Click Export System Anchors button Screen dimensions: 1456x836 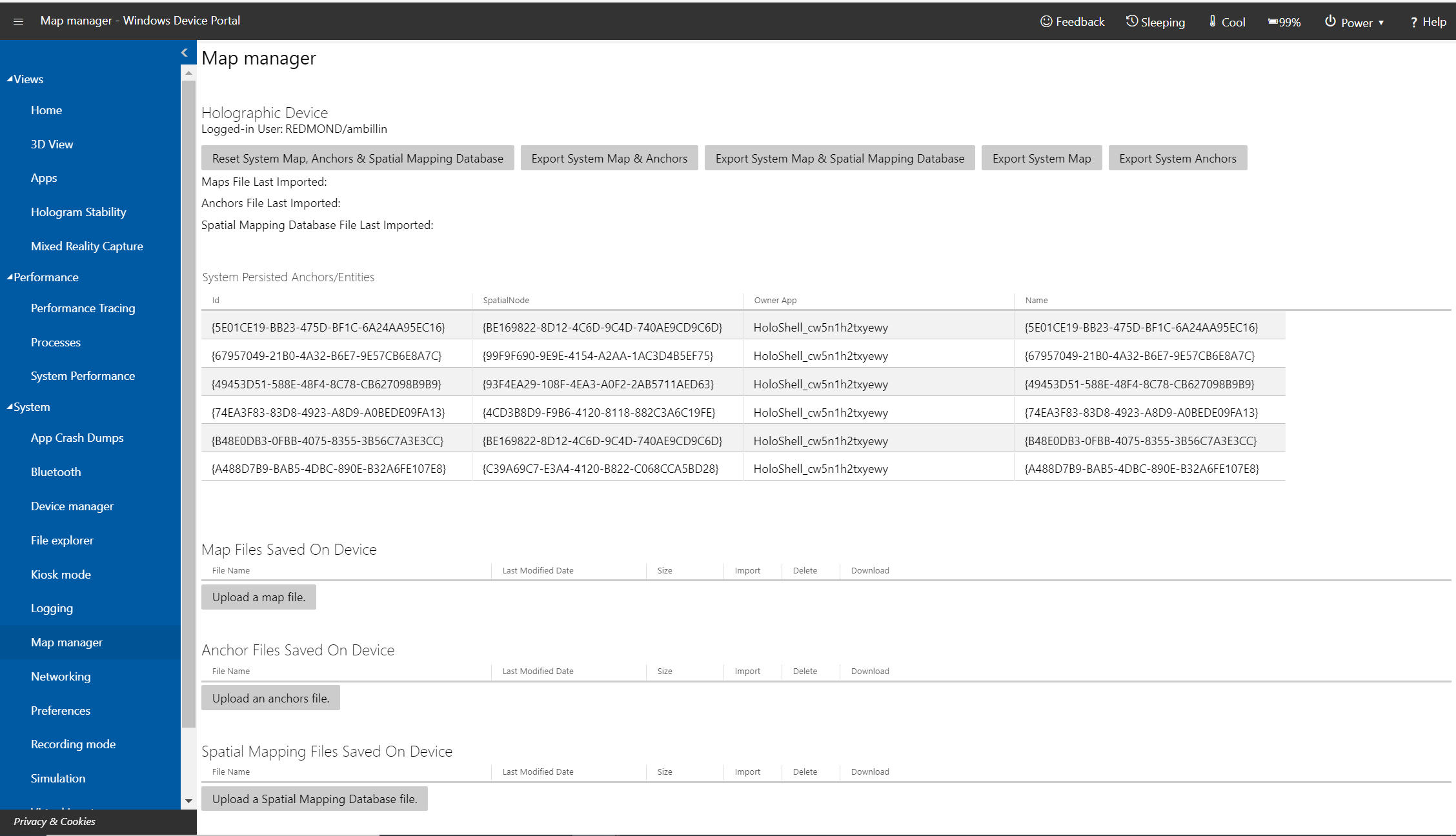pyautogui.click(x=1176, y=158)
